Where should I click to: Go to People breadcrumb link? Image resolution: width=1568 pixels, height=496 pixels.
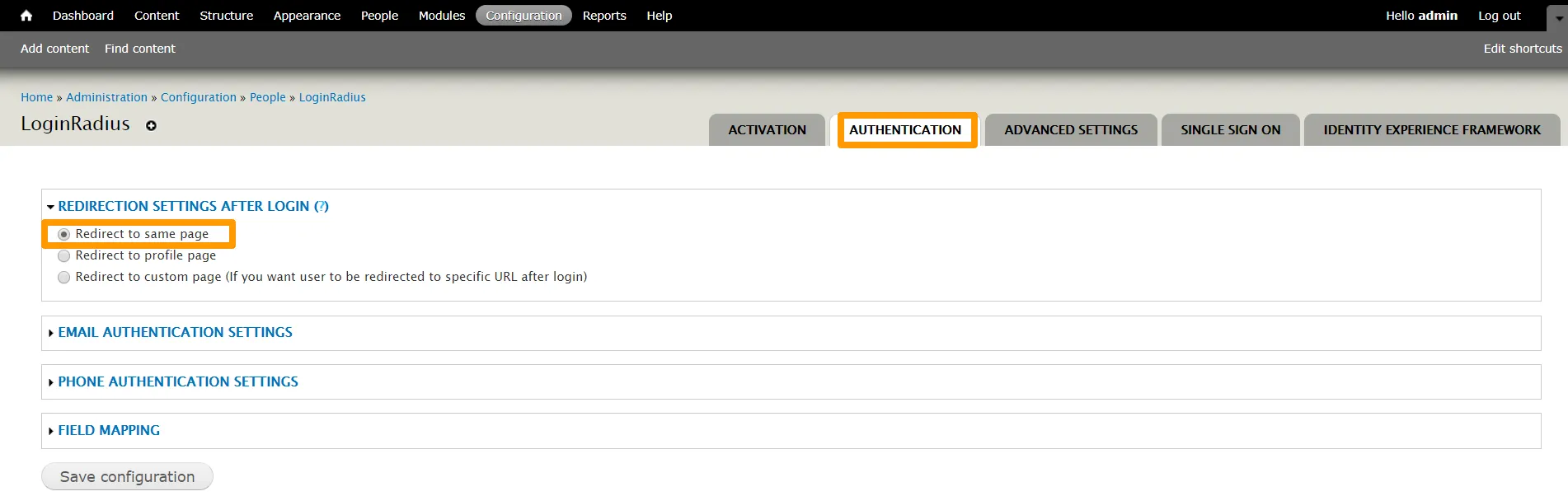click(x=268, y=97)
